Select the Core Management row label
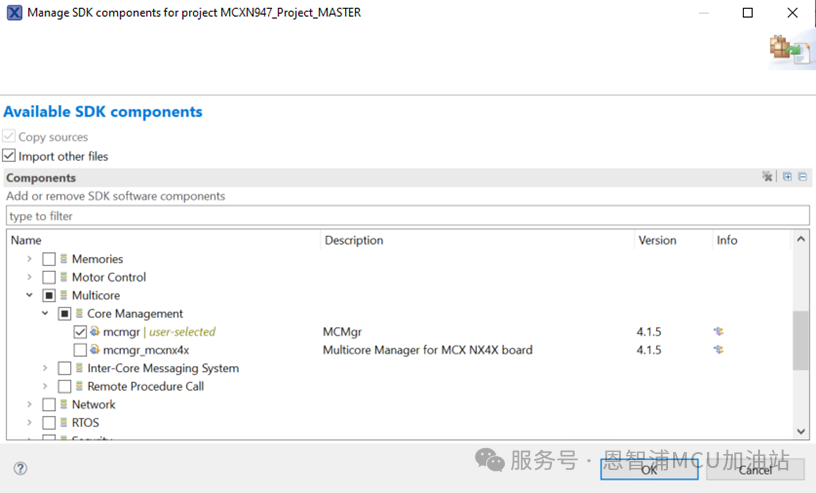Image resolution: width=816 pixels, height=493 pixels. click(x=135, y=313)
